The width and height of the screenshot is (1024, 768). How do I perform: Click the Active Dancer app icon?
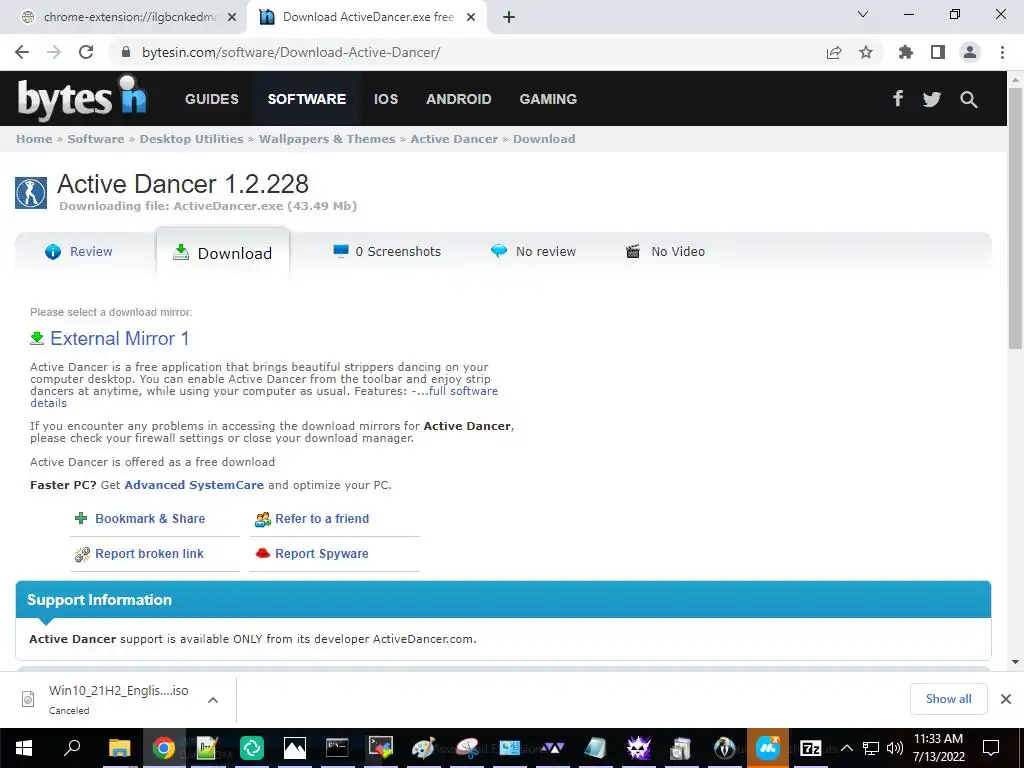pyautogui.click(x=31, y=193)
